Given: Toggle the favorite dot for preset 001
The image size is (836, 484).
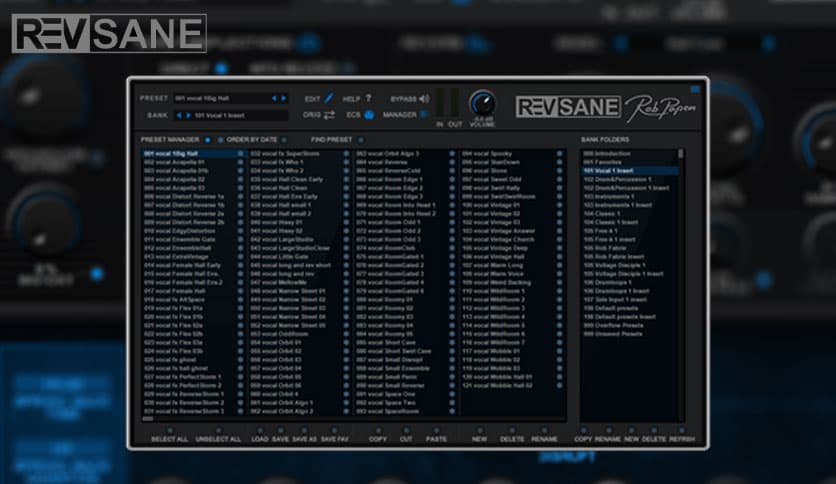Looking at the screenshot, I should tap(240, 154).
